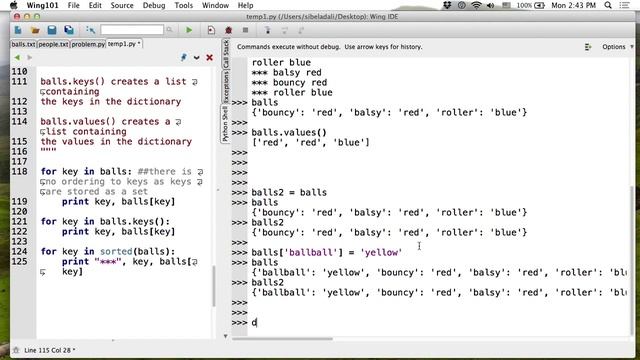640x360 pixels.
Task: Click the toolbar search magnifier icon
Action: 169,30
